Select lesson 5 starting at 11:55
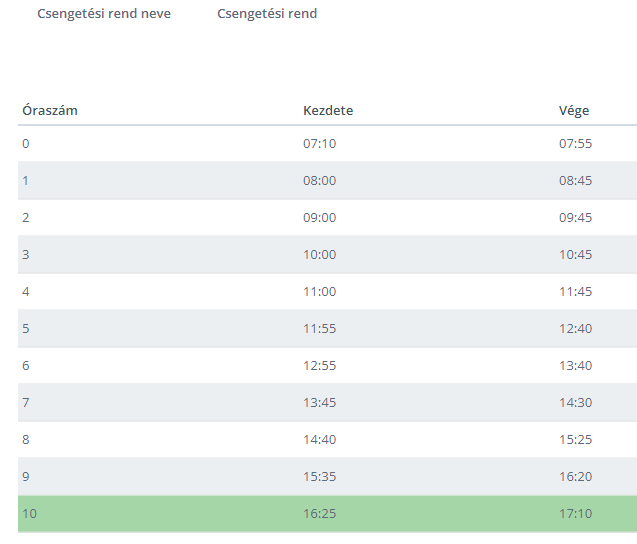The height and width of the screenshot is (544, 637). coord(327,328)
